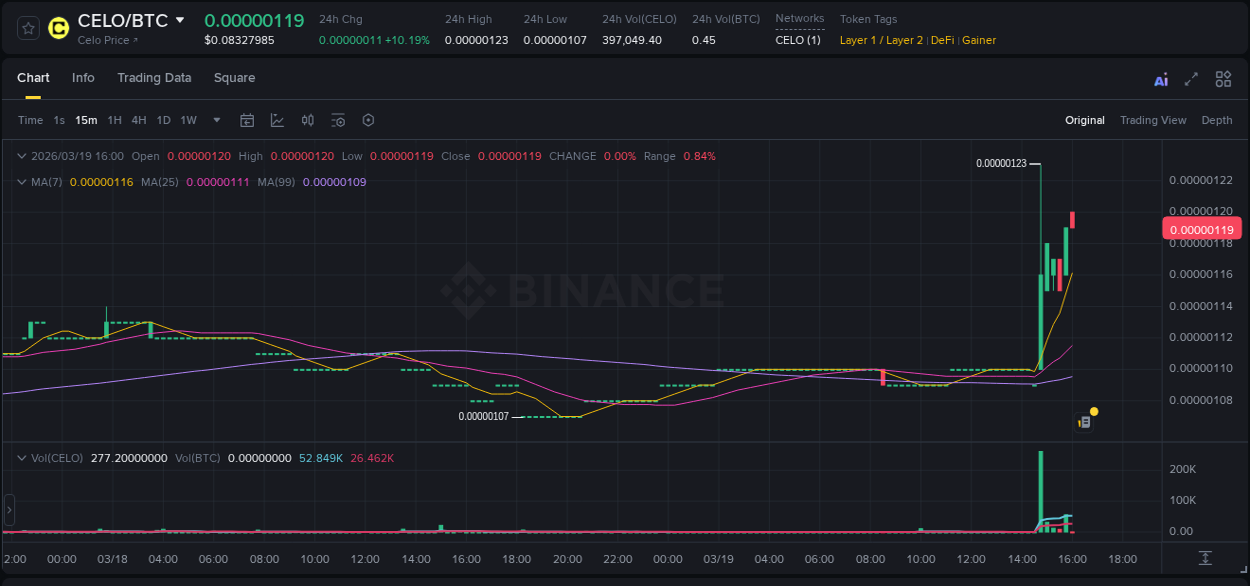Open the DeFi token tag link
The width and height of the screenshot is (1250, 586).
point(941,40)
